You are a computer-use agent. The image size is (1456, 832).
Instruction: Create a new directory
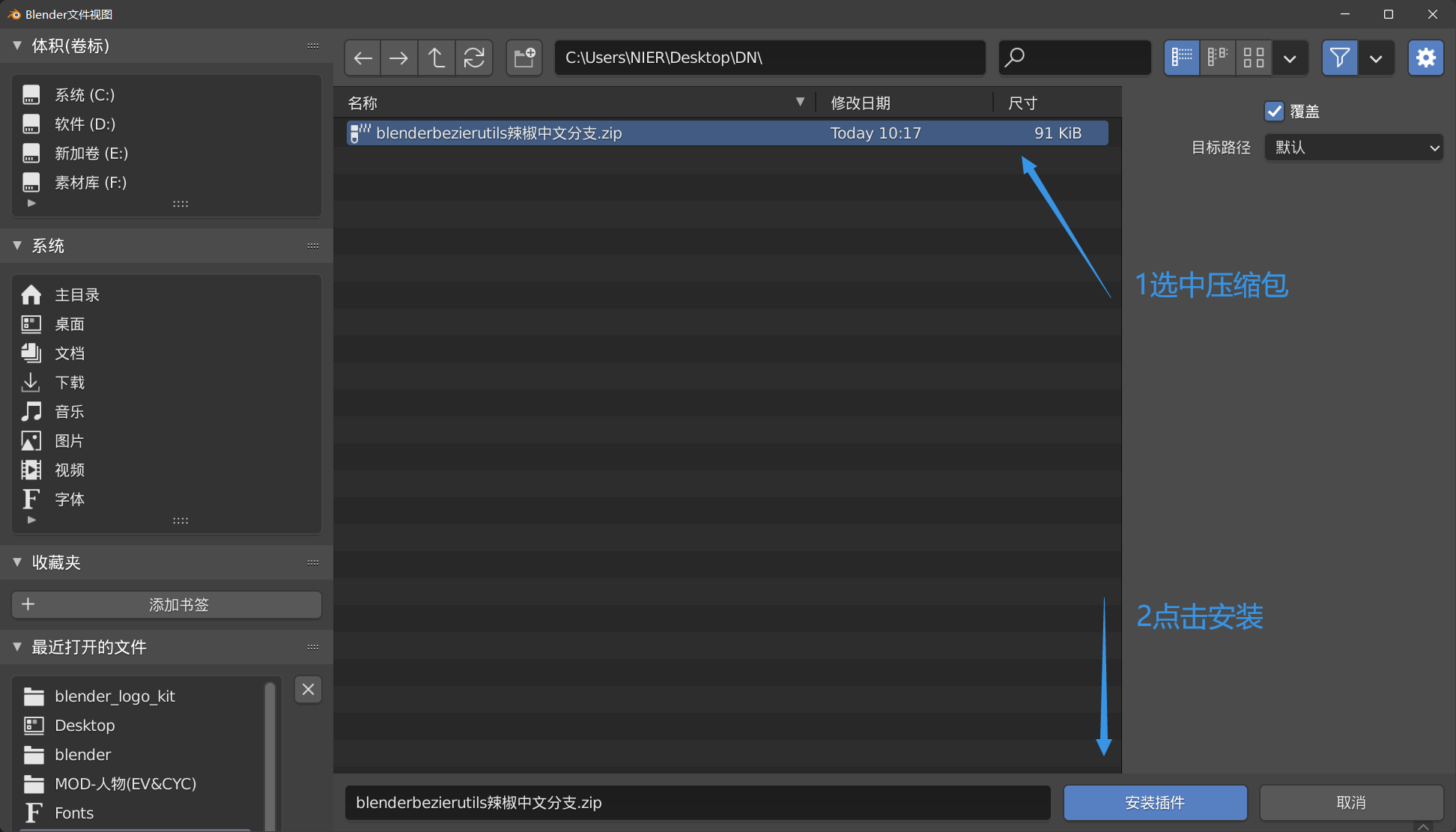(x=524, y=58)
